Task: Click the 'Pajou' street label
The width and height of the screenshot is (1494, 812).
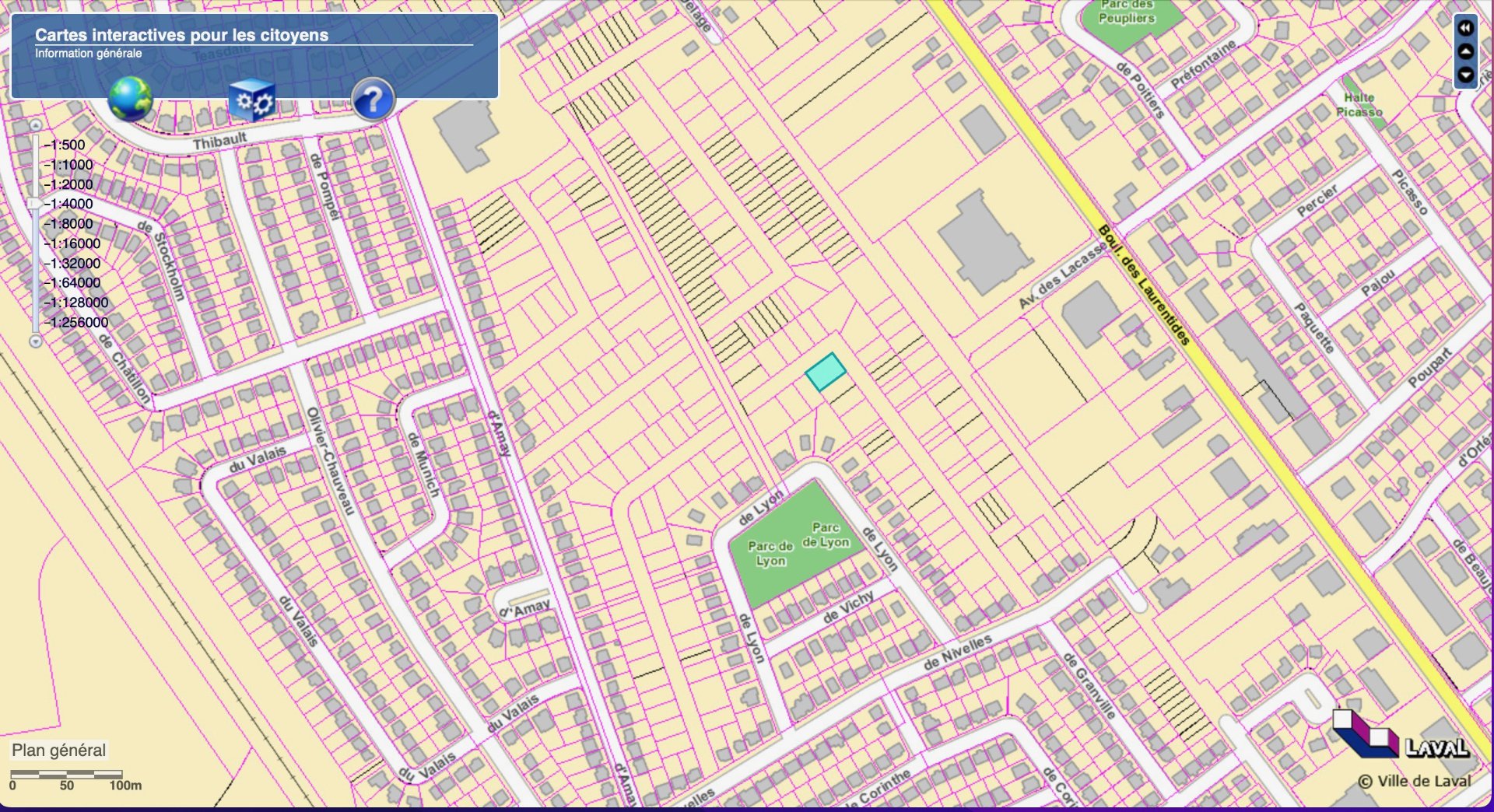Action: click(1378, 282)
